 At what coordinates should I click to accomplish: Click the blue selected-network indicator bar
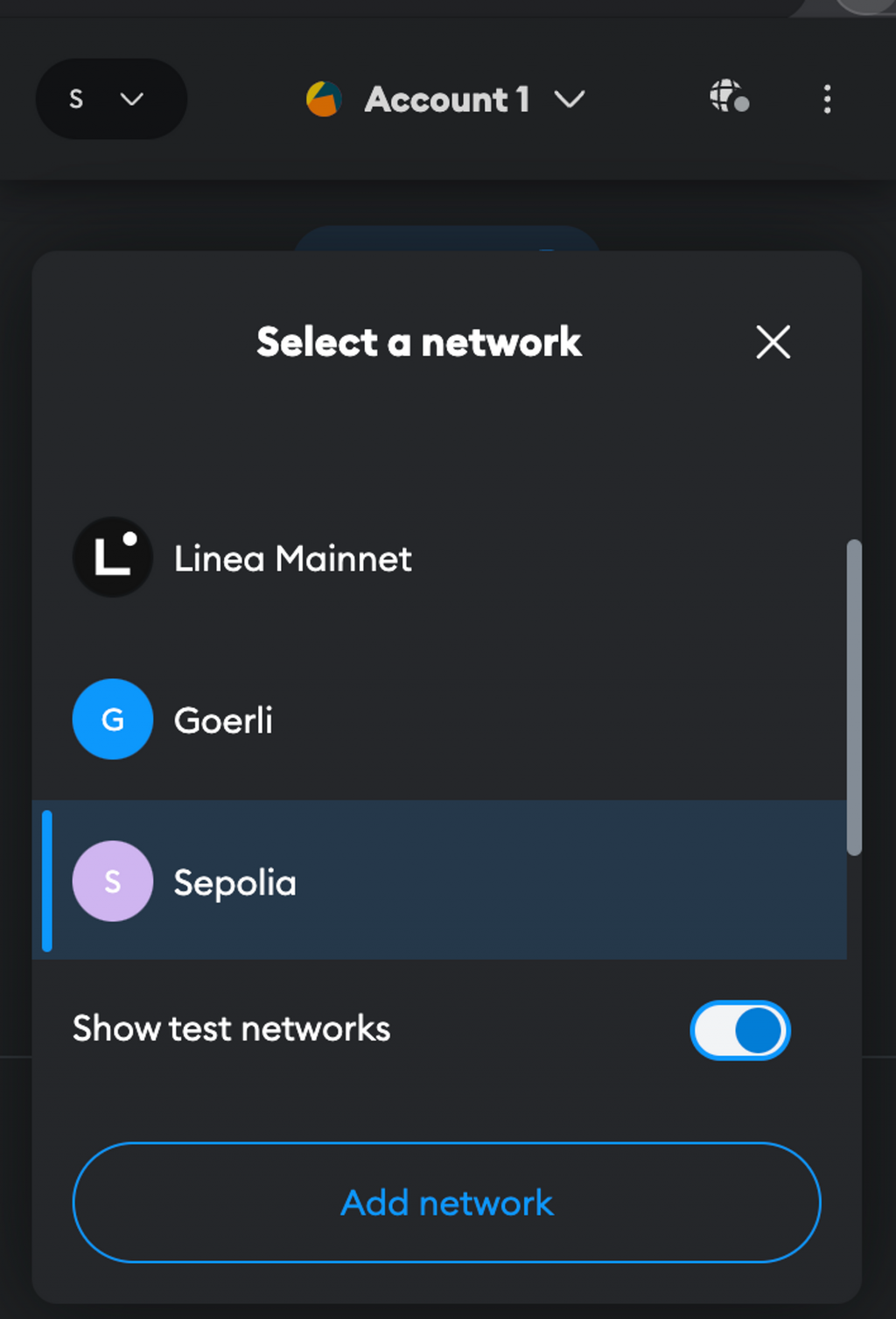point(47,881)
